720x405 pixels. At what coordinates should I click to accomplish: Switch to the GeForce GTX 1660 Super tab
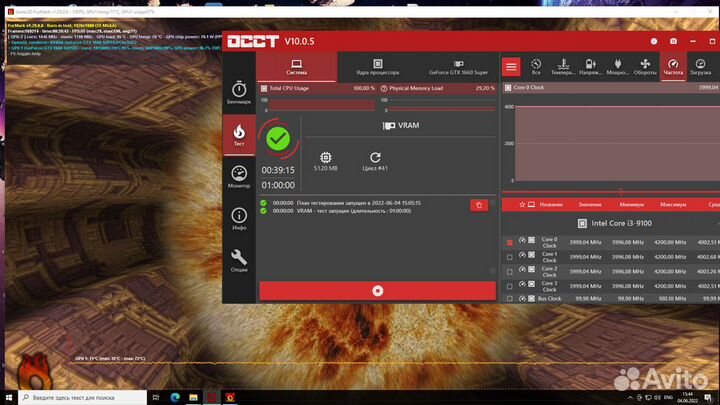(458, 67)
